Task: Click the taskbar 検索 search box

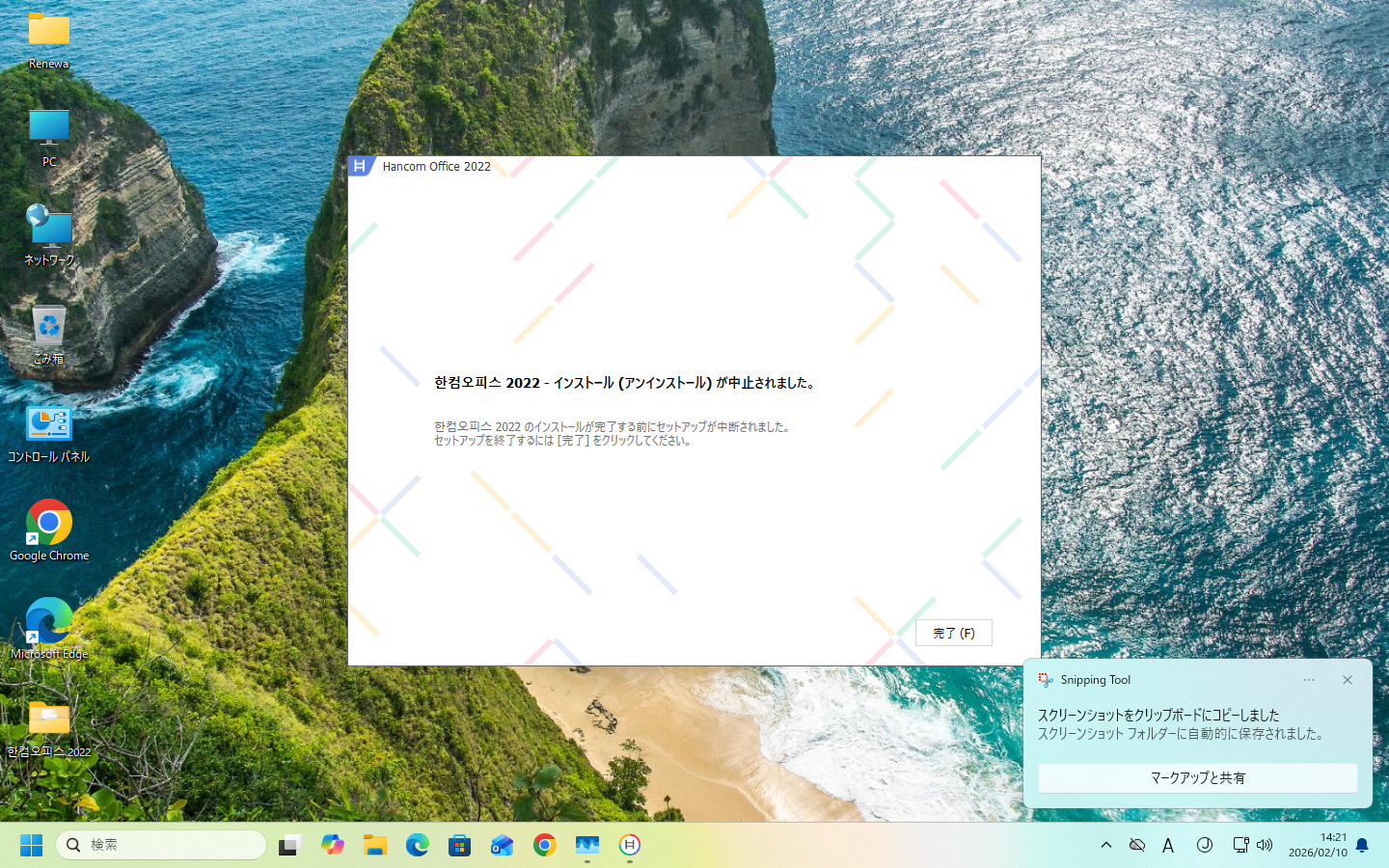Action: 161,845
